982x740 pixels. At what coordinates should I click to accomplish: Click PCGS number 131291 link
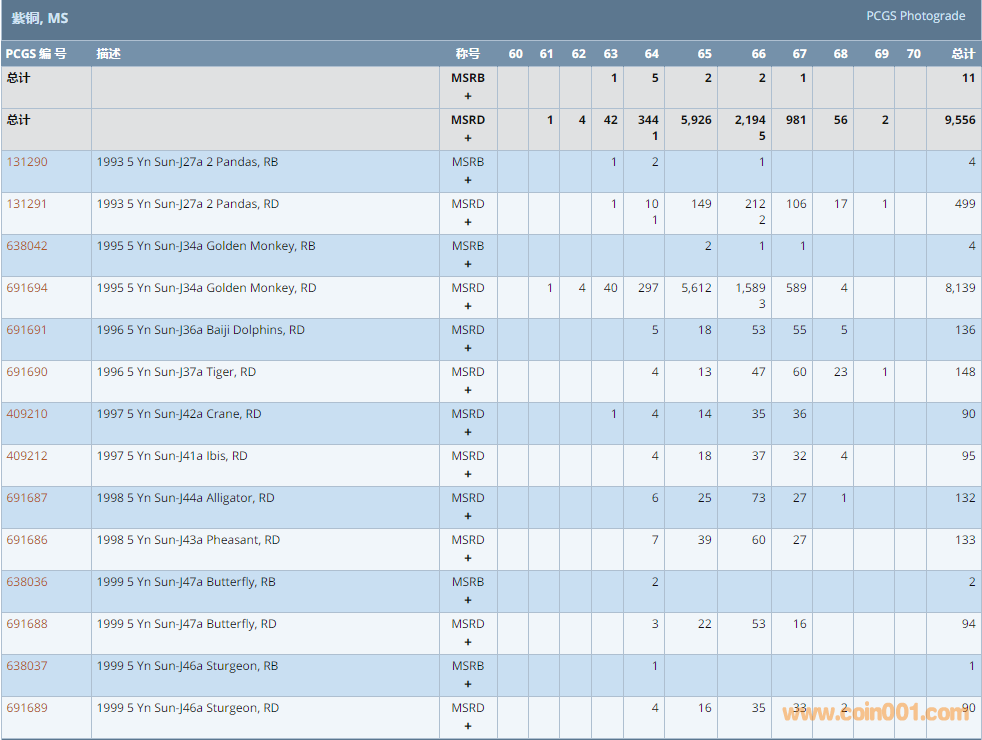pos(27,204)
